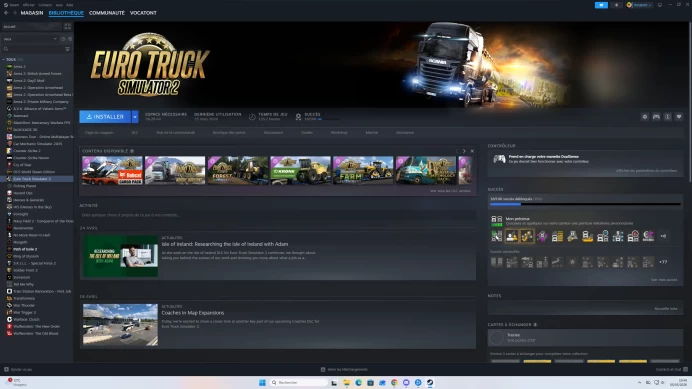692x389 pixels.
Task: Click the recent activity clock filter icon
Action: click(63, 39)
